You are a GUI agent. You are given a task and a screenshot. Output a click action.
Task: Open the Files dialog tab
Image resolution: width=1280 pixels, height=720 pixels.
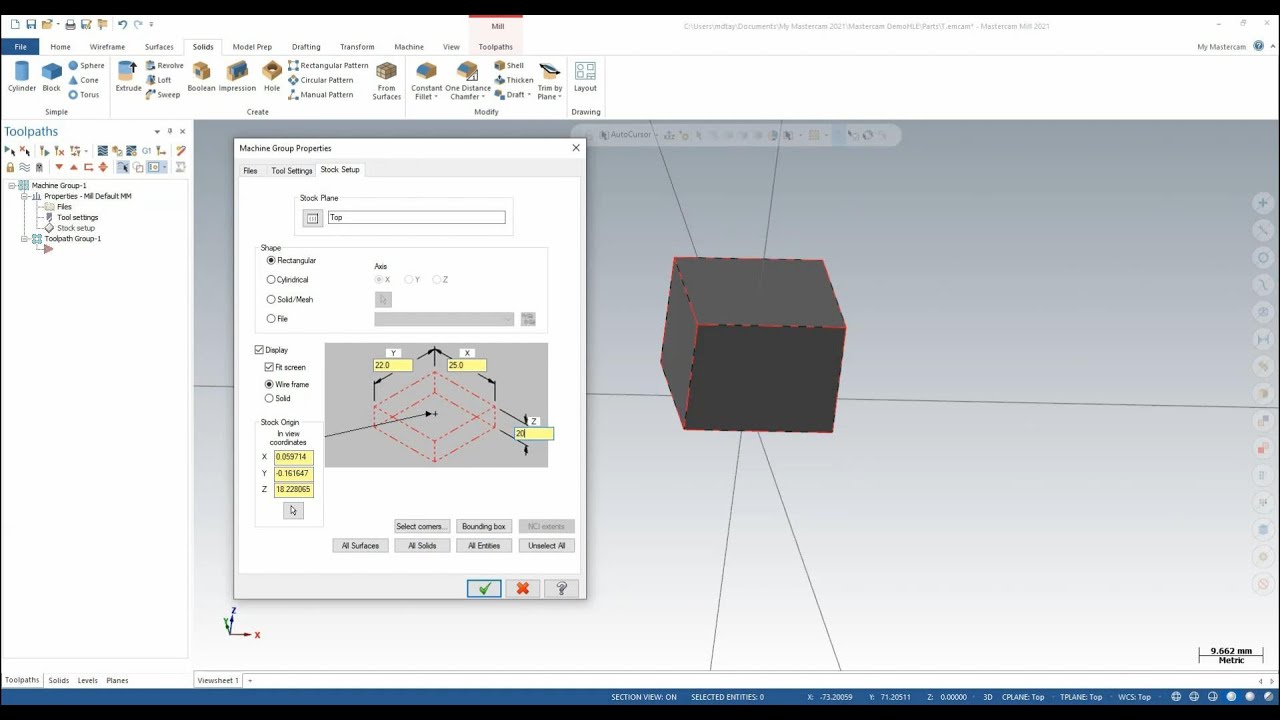pyautogui.click(x=250, y=171)
